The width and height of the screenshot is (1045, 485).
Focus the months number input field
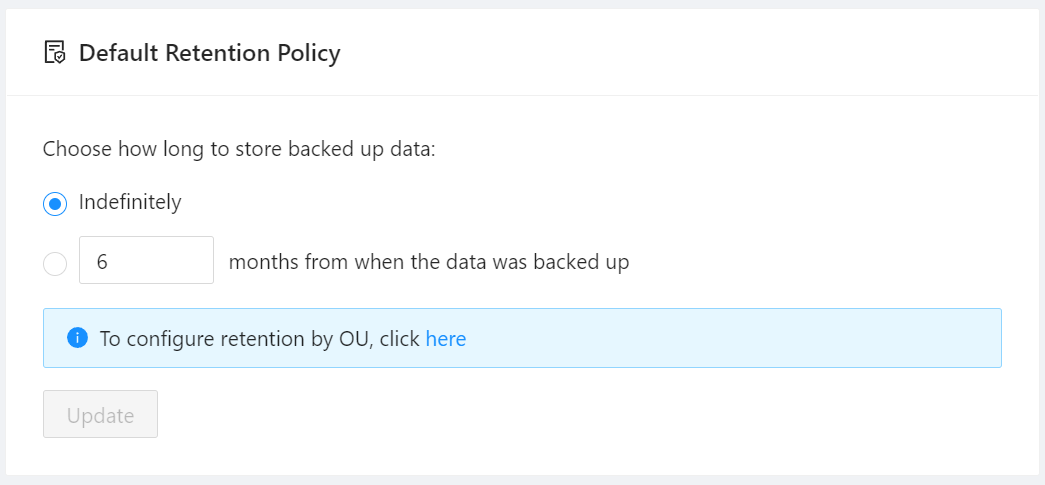tap(146, 260)
